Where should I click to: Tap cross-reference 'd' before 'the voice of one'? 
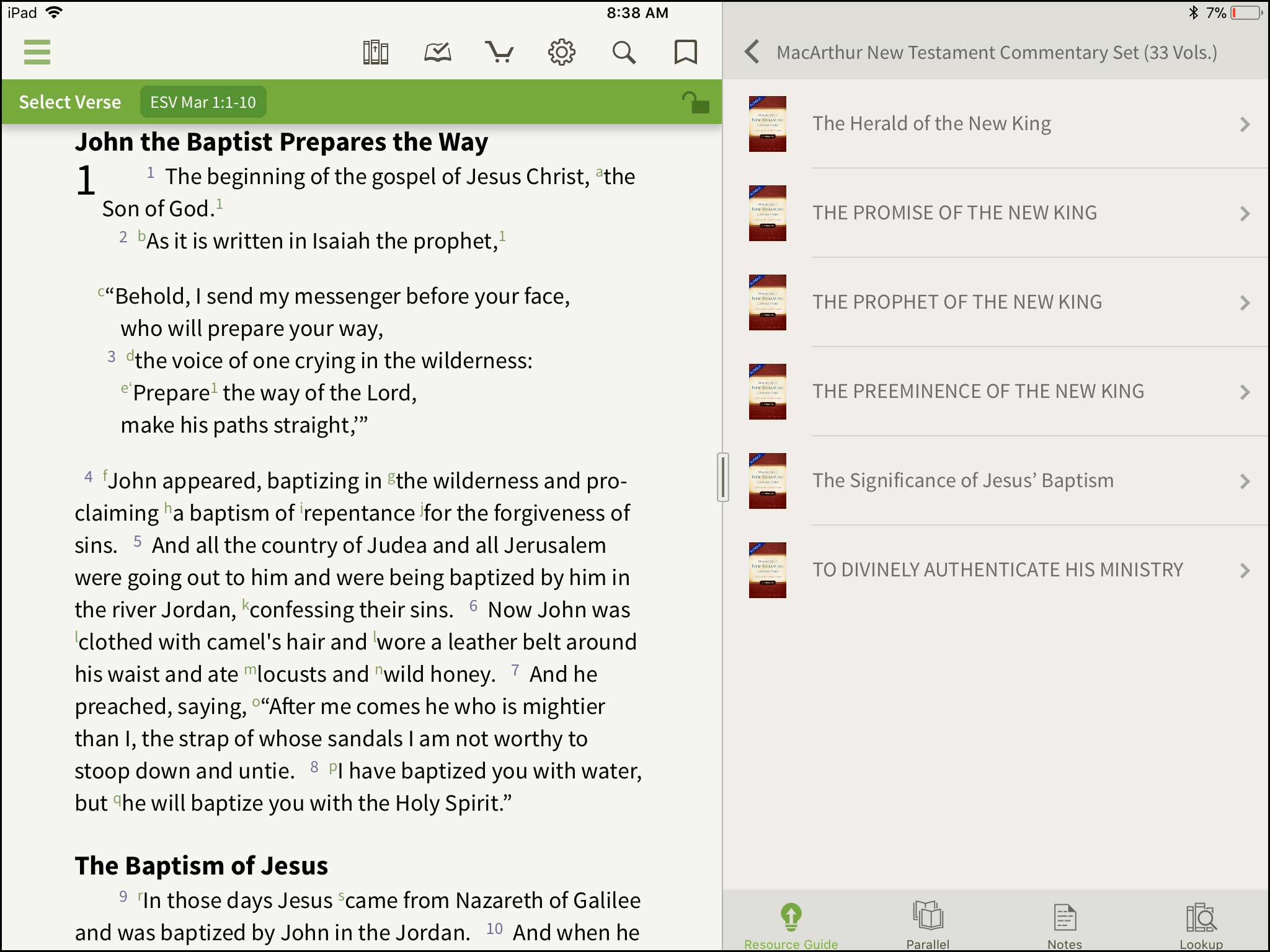130,356
